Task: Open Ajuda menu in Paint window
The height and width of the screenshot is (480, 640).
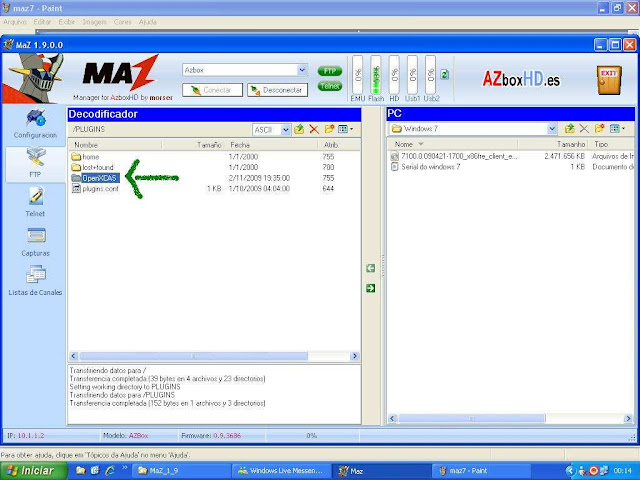Action: click(x=147, y=22)
